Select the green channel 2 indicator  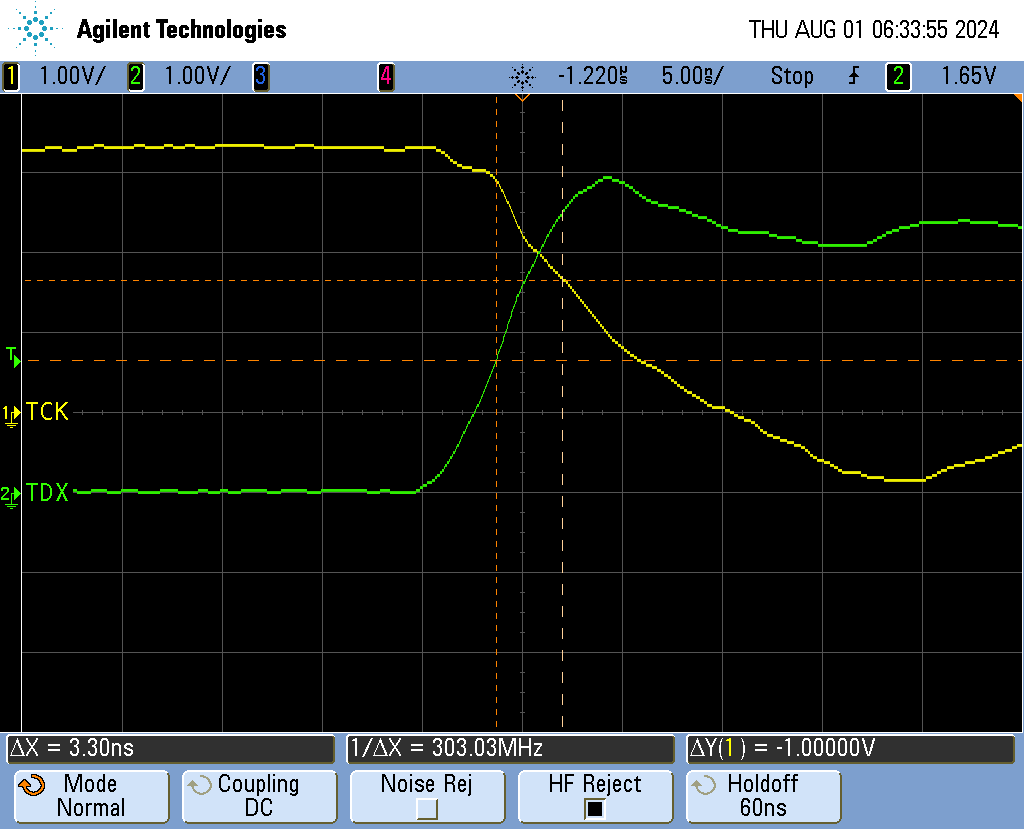136,76
